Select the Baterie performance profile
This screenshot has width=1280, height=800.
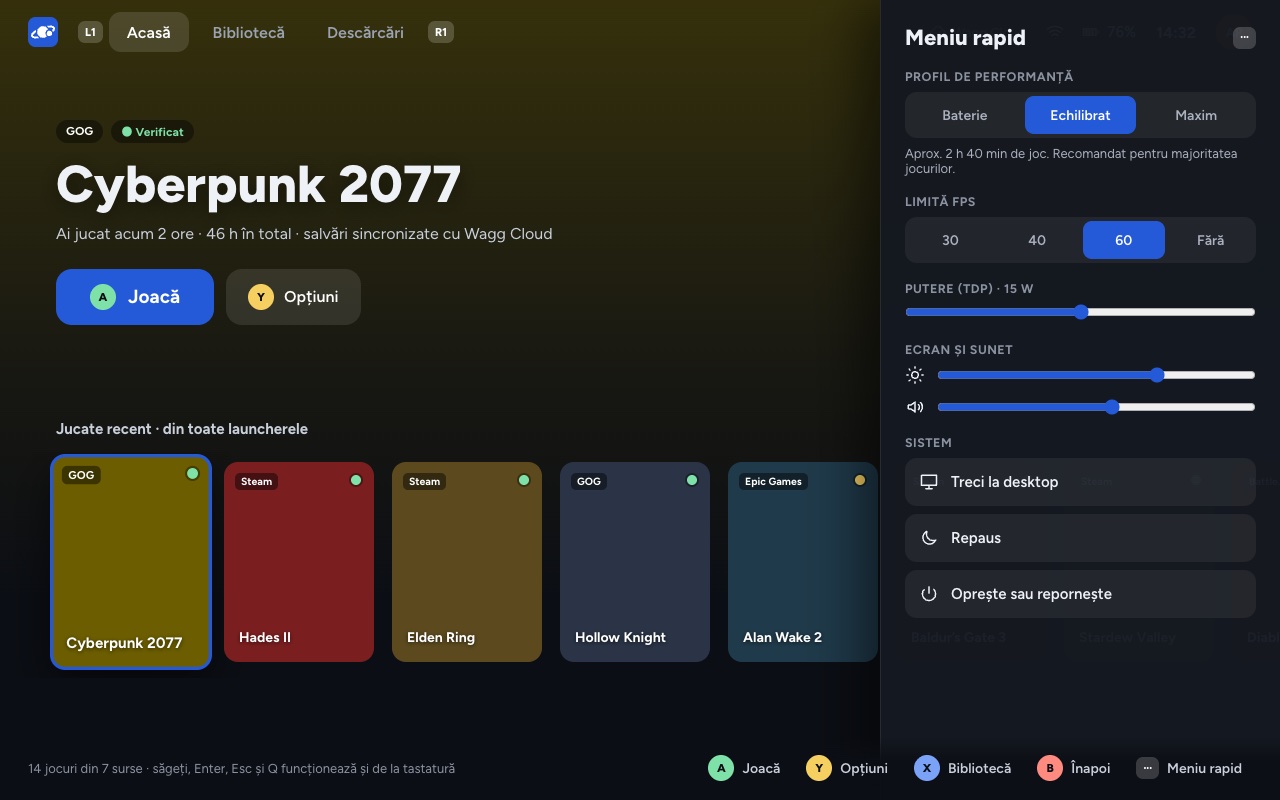click(965, 115)
